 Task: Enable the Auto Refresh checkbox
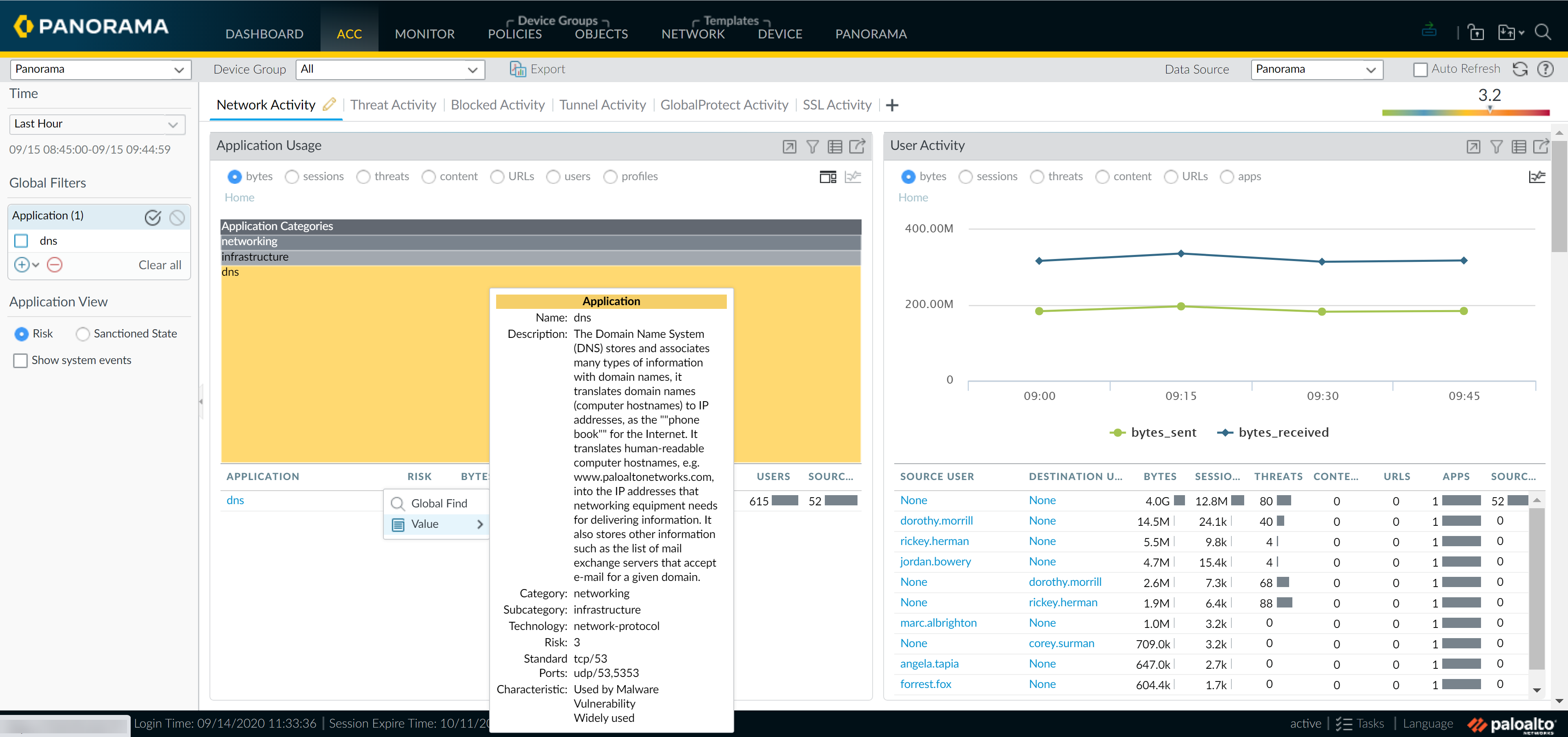point(1420,70)
